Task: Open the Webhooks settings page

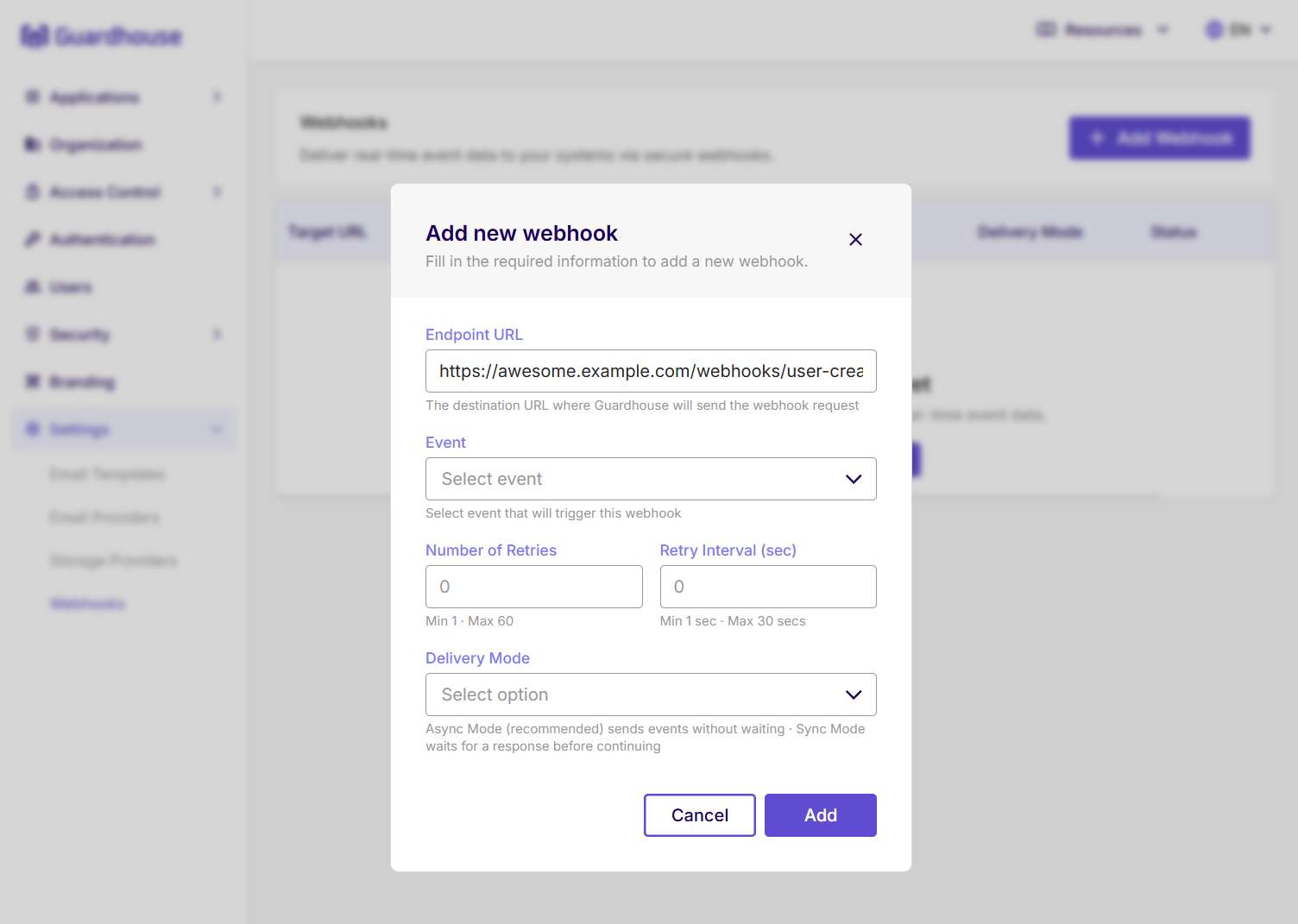Action: click(87, 603)
